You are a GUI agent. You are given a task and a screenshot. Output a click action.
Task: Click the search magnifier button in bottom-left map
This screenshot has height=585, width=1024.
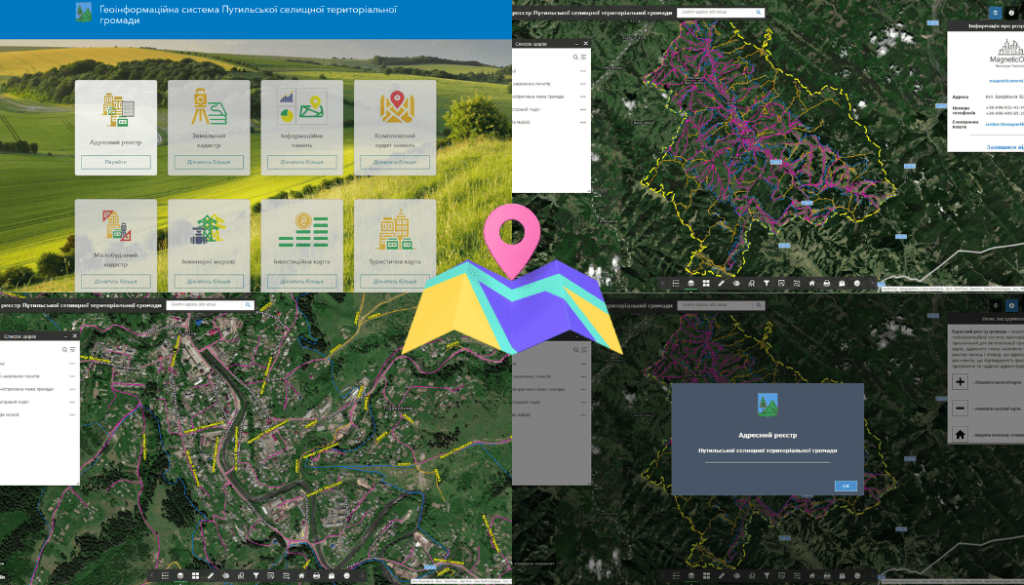pyautogui.click(x=248, y=305)
